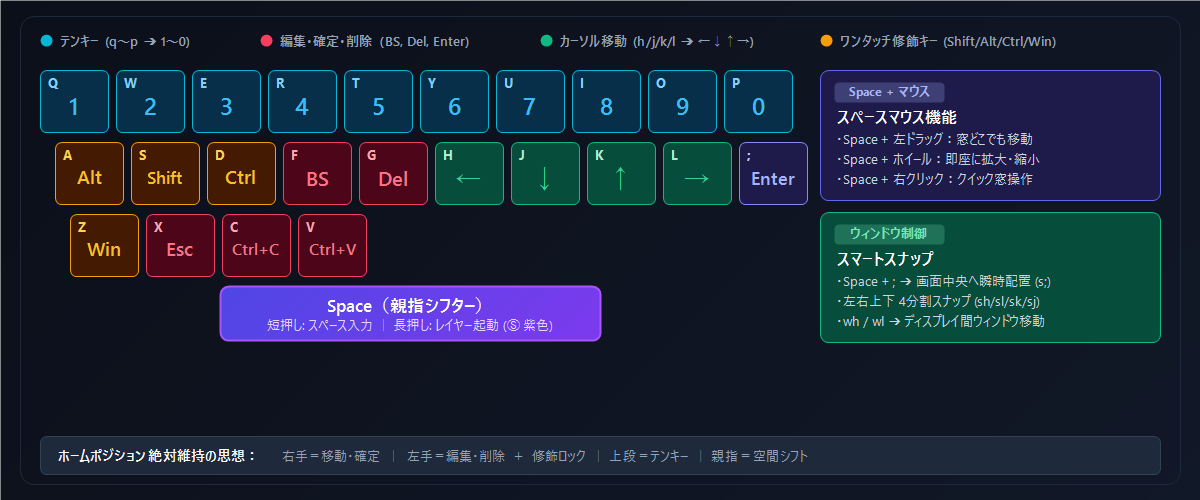This screenshot has width=1200, height=500.
Task: Select the F key labeled BS
Action: pyautogui.click(x=317, y=174)
